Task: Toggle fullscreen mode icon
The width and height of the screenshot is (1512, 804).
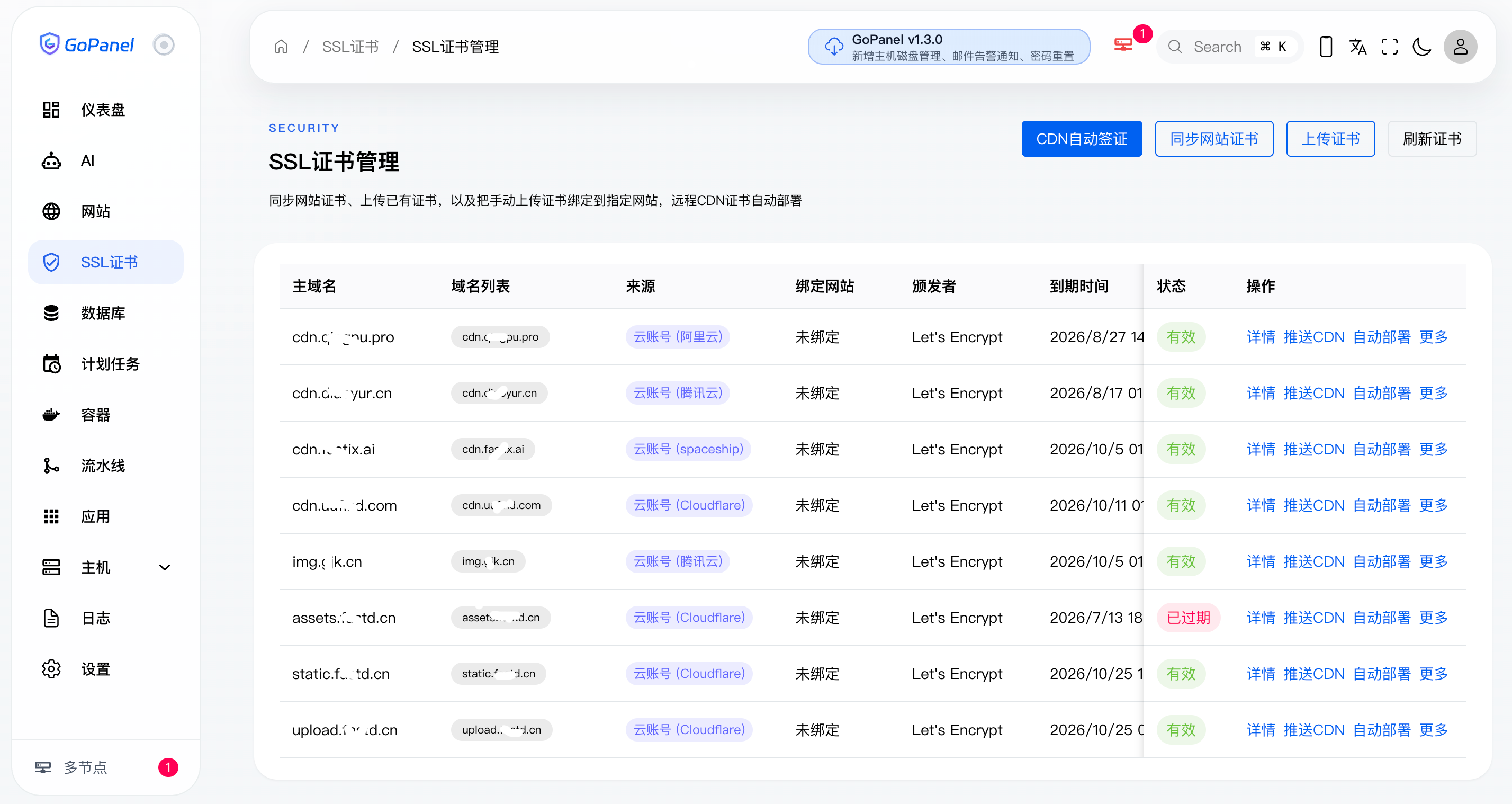Action: click(x=1389, y=47)
